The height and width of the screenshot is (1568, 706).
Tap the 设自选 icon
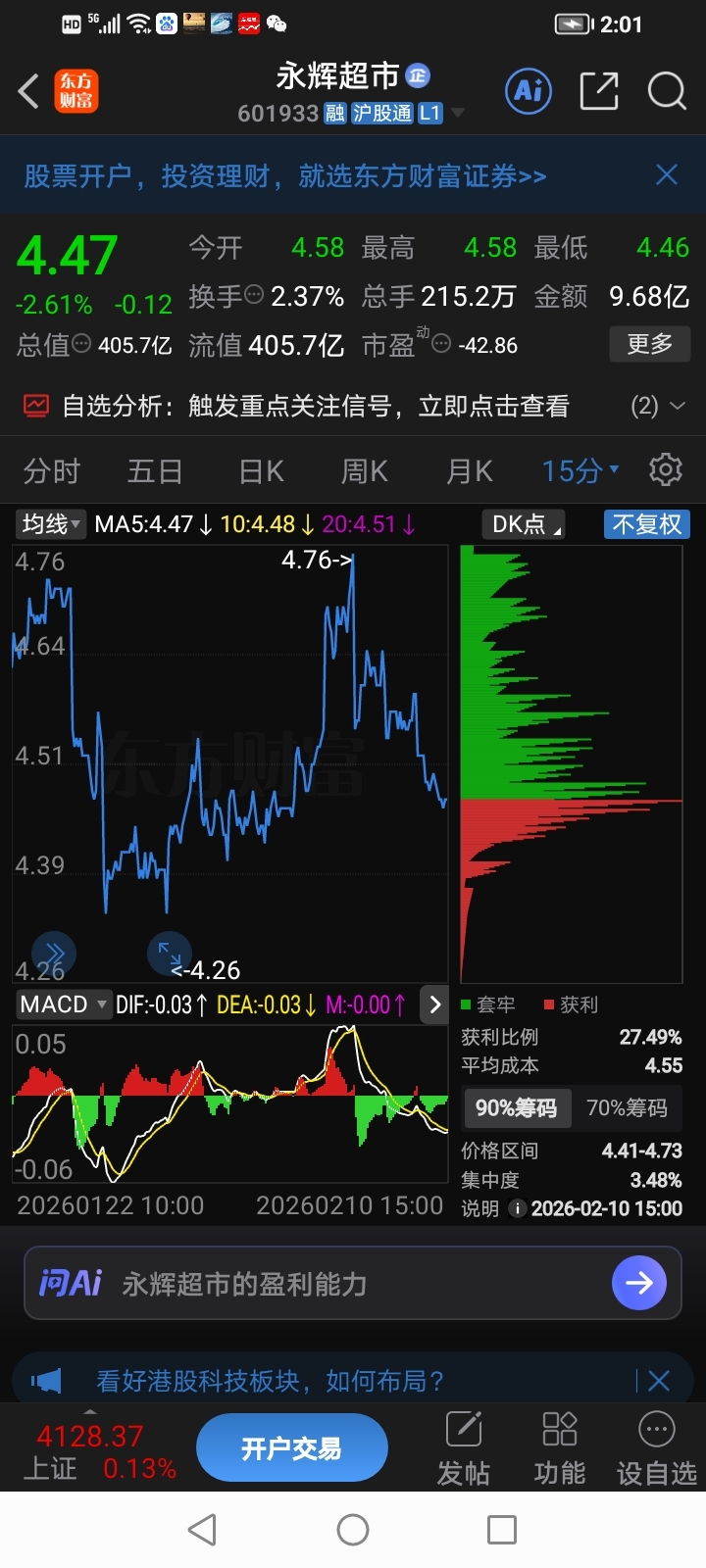(656, 1448)
